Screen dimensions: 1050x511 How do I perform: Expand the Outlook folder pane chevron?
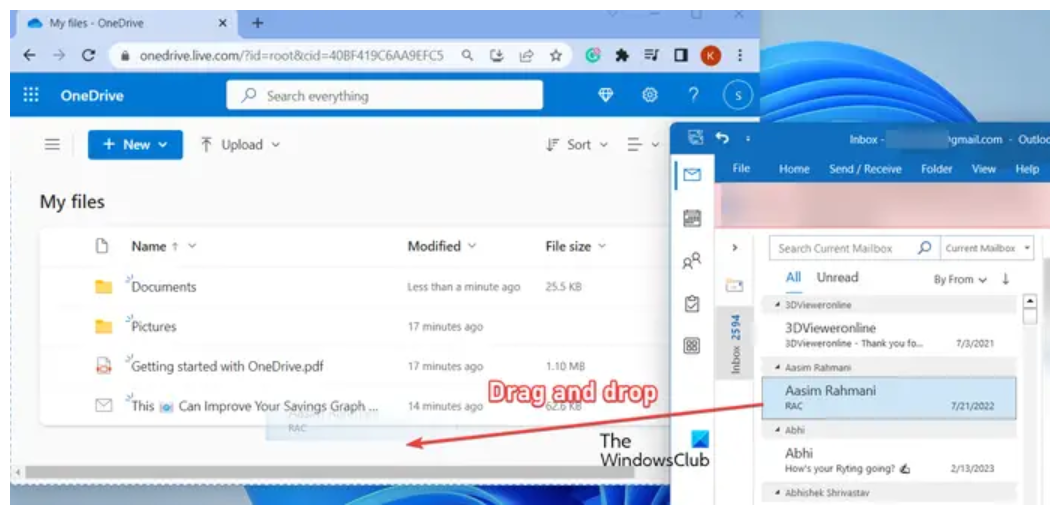pos(735,247)
